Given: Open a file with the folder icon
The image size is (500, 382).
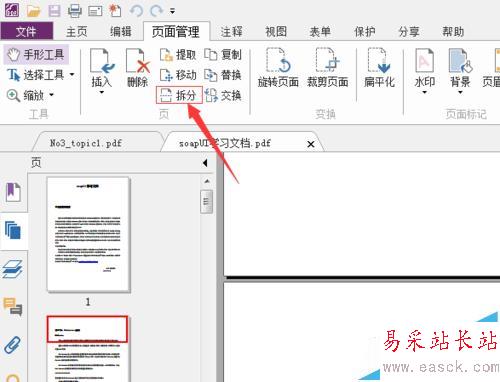Looking at the screenshot, I should click(x=33, y=11).
